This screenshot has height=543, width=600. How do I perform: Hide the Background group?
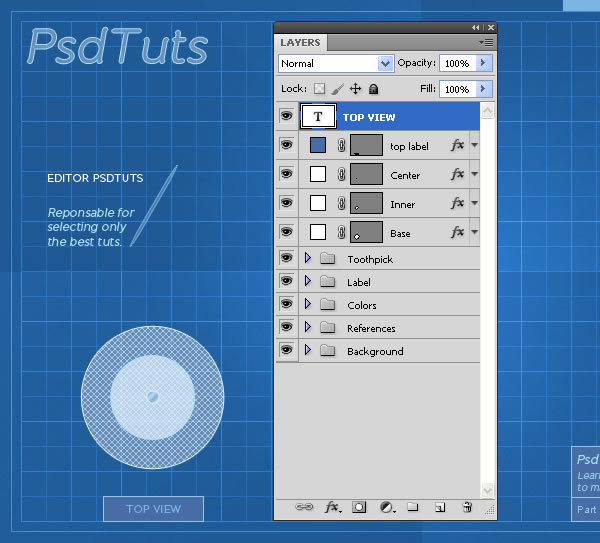287,350
